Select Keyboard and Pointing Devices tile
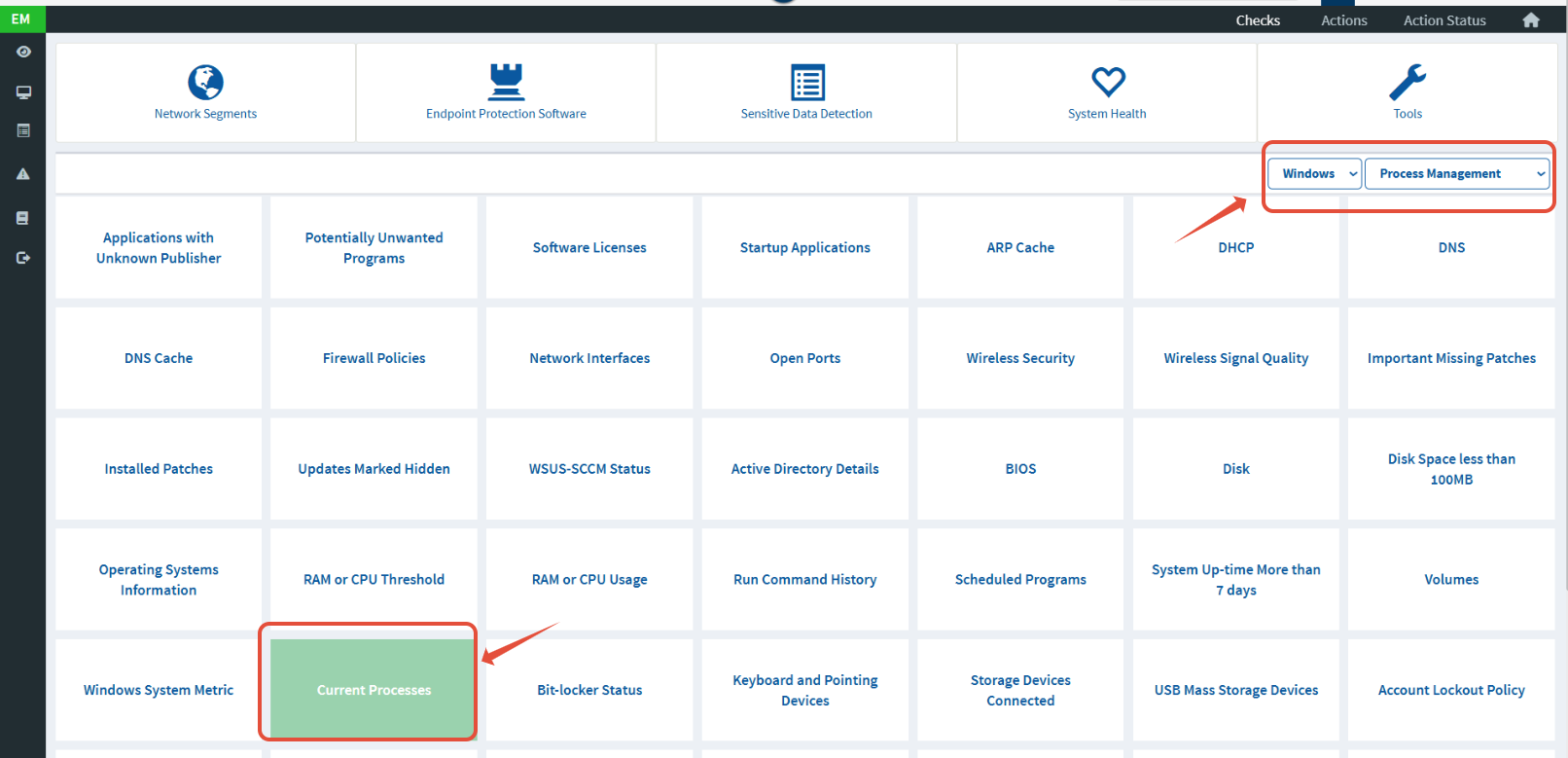Screen dimensions: 1568x758 (805, 690)
